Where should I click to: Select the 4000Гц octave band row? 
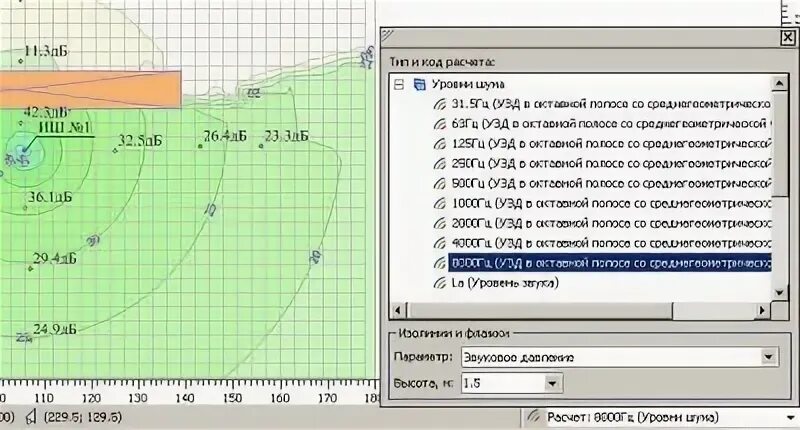point(611,243)
